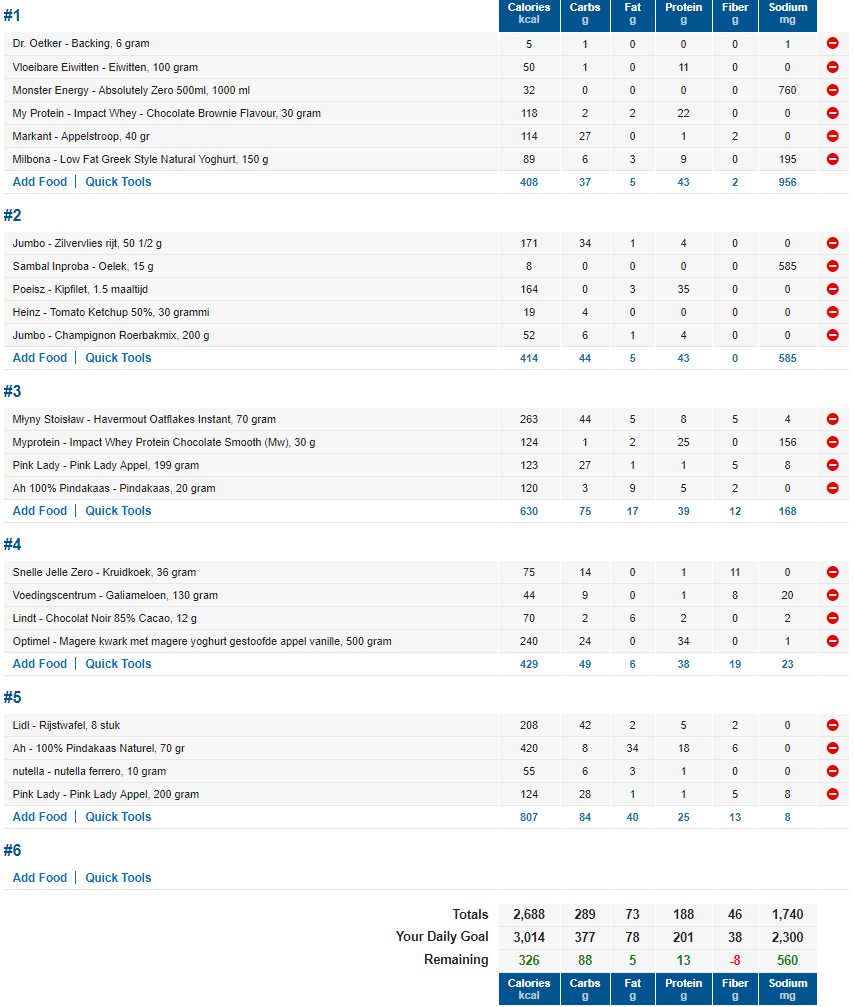This screenshot has height=1007, width=855.
Task: Open Quick Tools for meal #4
Action: (x=118, y=664)
